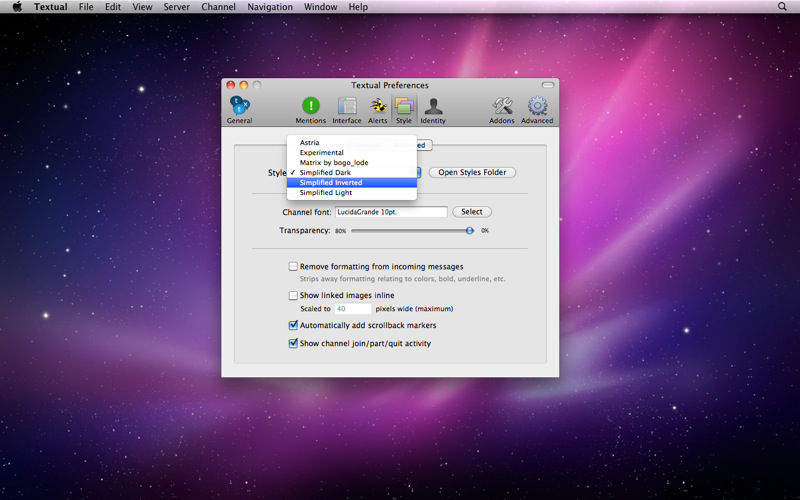Viewport: 800px width, 500px height.
Task: Open the Window menu
Action: pos(320,7)
